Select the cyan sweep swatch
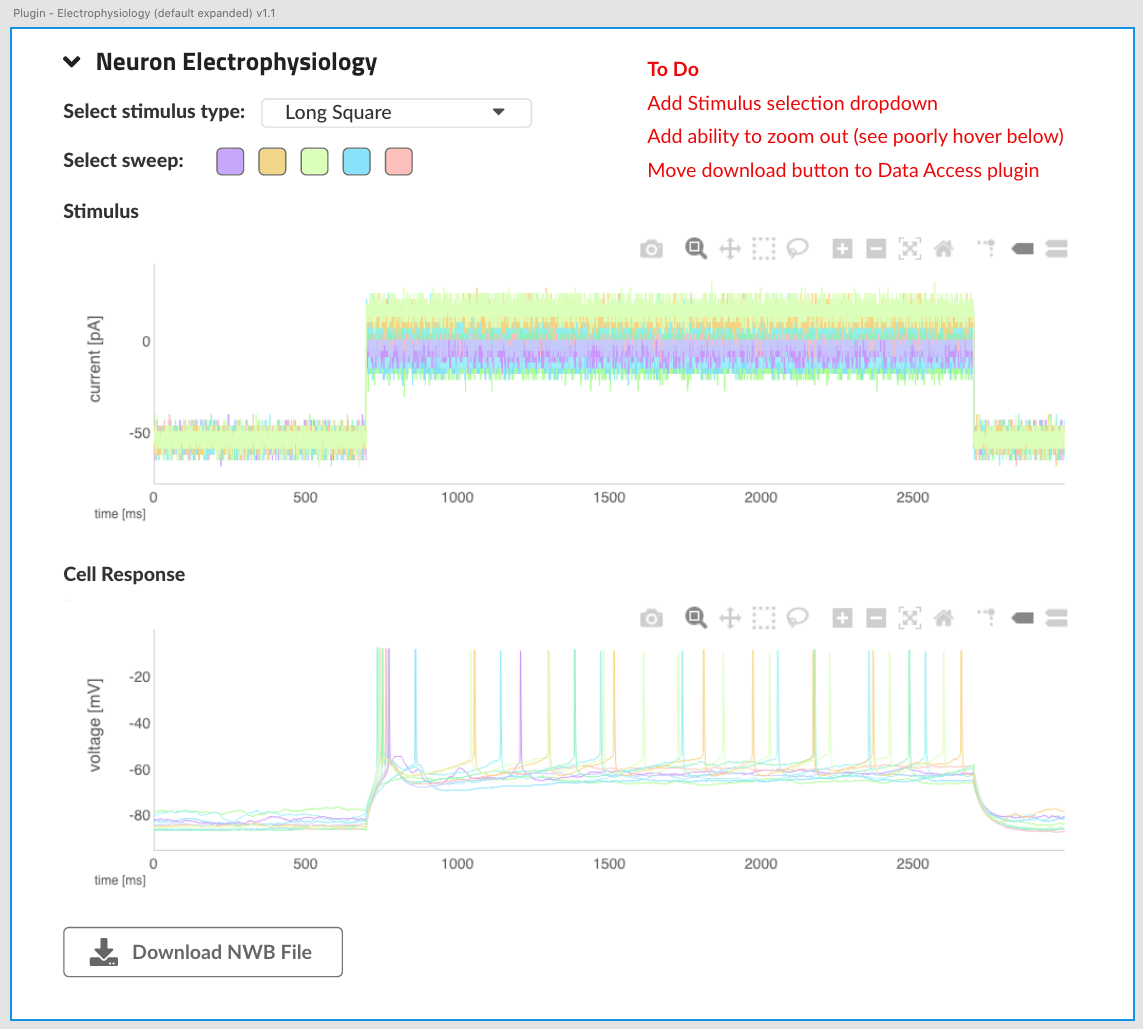The image size is (1143, 1029). (x=356, y=162)
